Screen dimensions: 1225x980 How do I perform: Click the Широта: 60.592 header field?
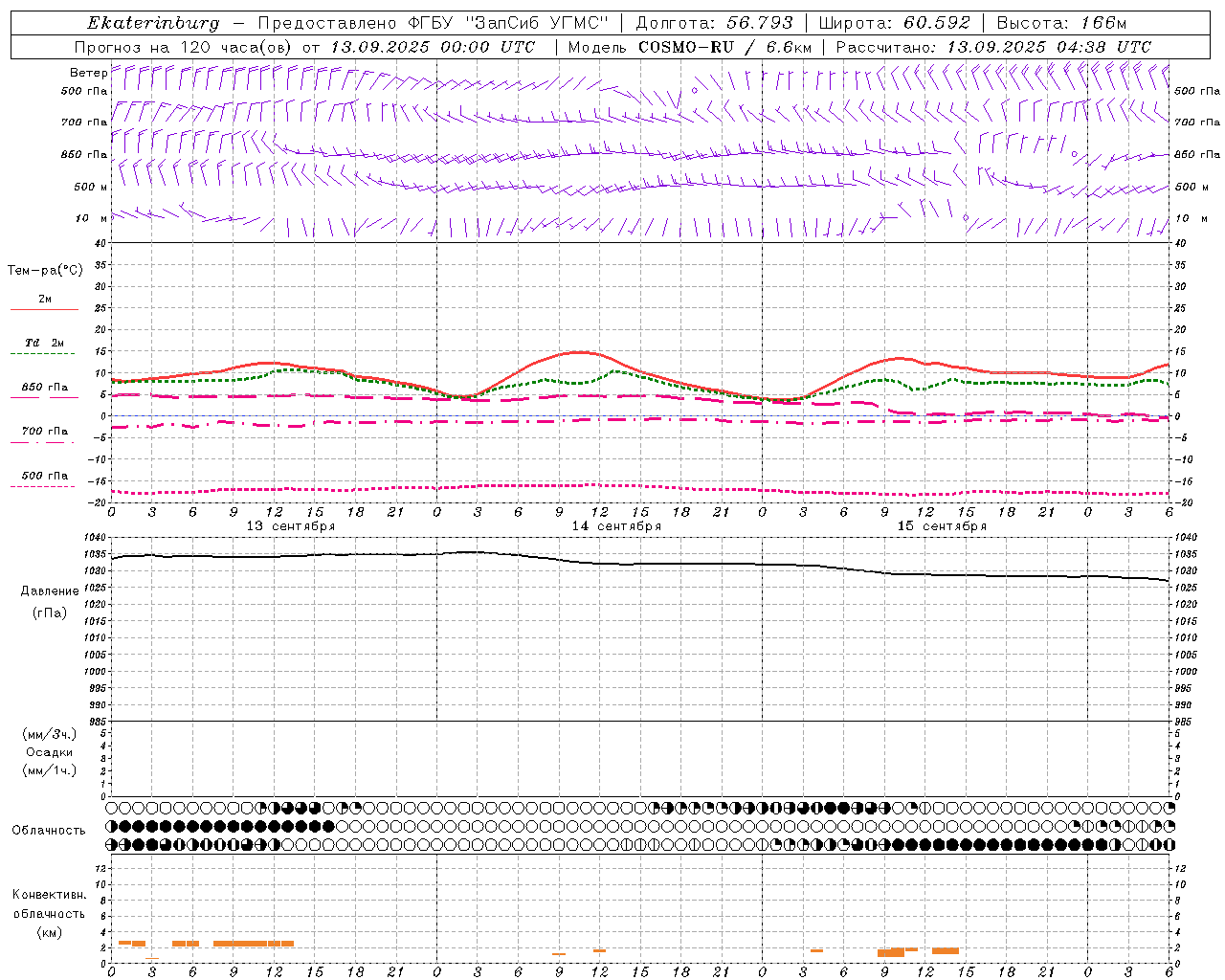pyautogui.click(x=895, y=23)
